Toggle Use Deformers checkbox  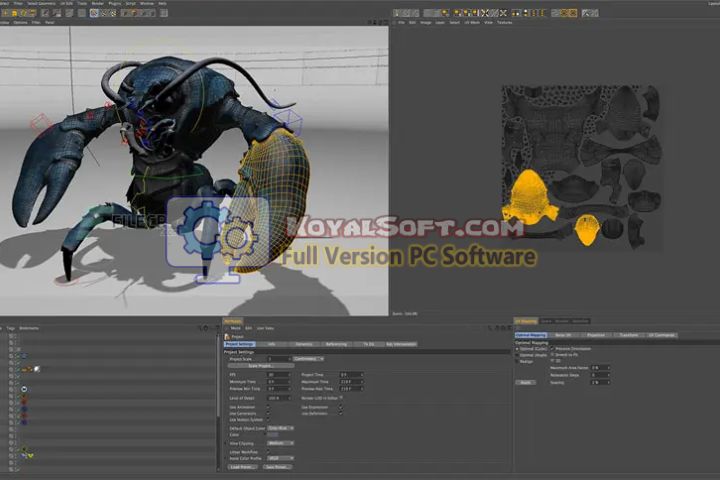pyautogui.click(x=340, y=413)
